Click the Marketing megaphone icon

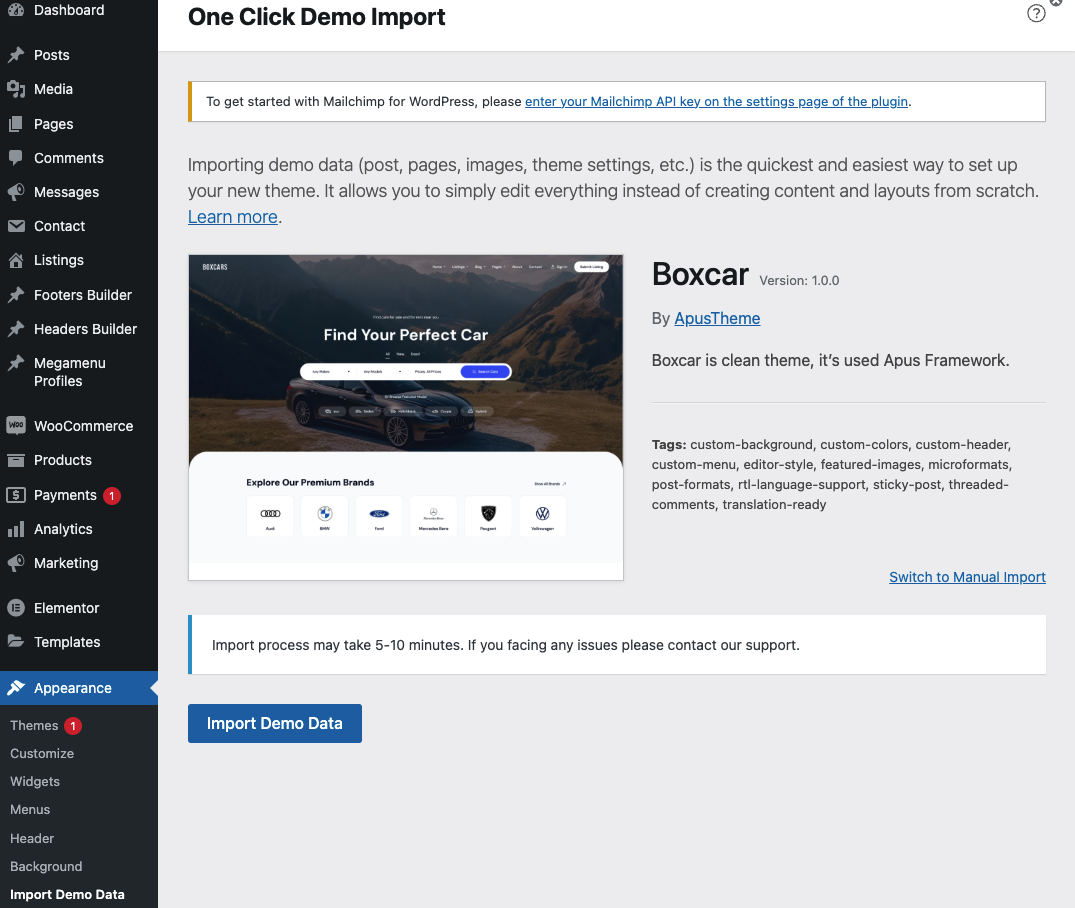point(16,563)
